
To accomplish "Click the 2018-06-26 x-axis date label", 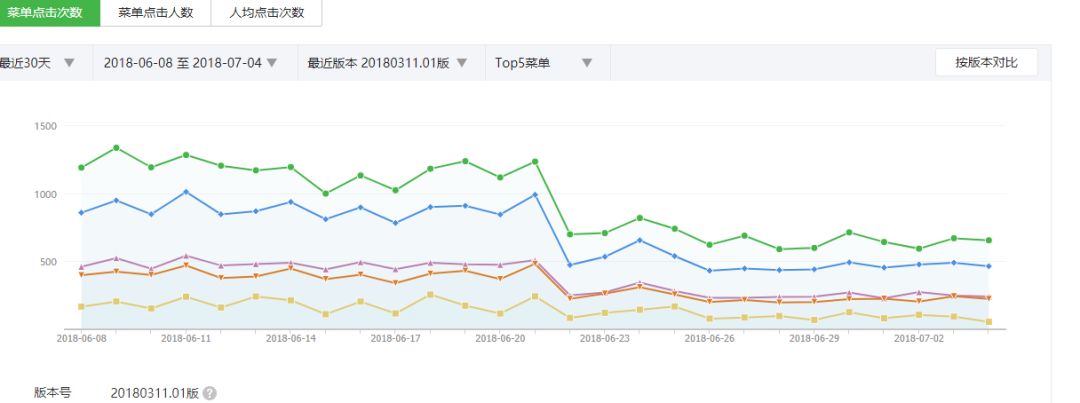I will click(x=709, y=338).
